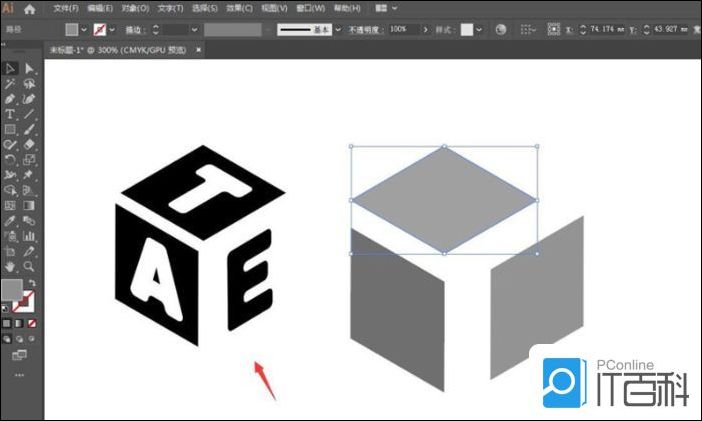Activate the Artboard tool

pyautogui.click(x=10, y=251)
